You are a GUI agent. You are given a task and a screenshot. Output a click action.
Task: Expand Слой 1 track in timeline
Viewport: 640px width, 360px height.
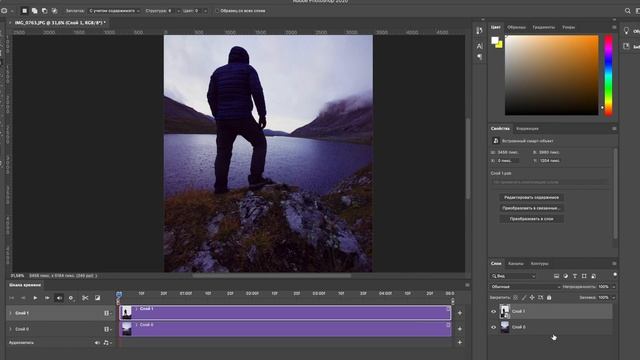(x=11, y=313)
